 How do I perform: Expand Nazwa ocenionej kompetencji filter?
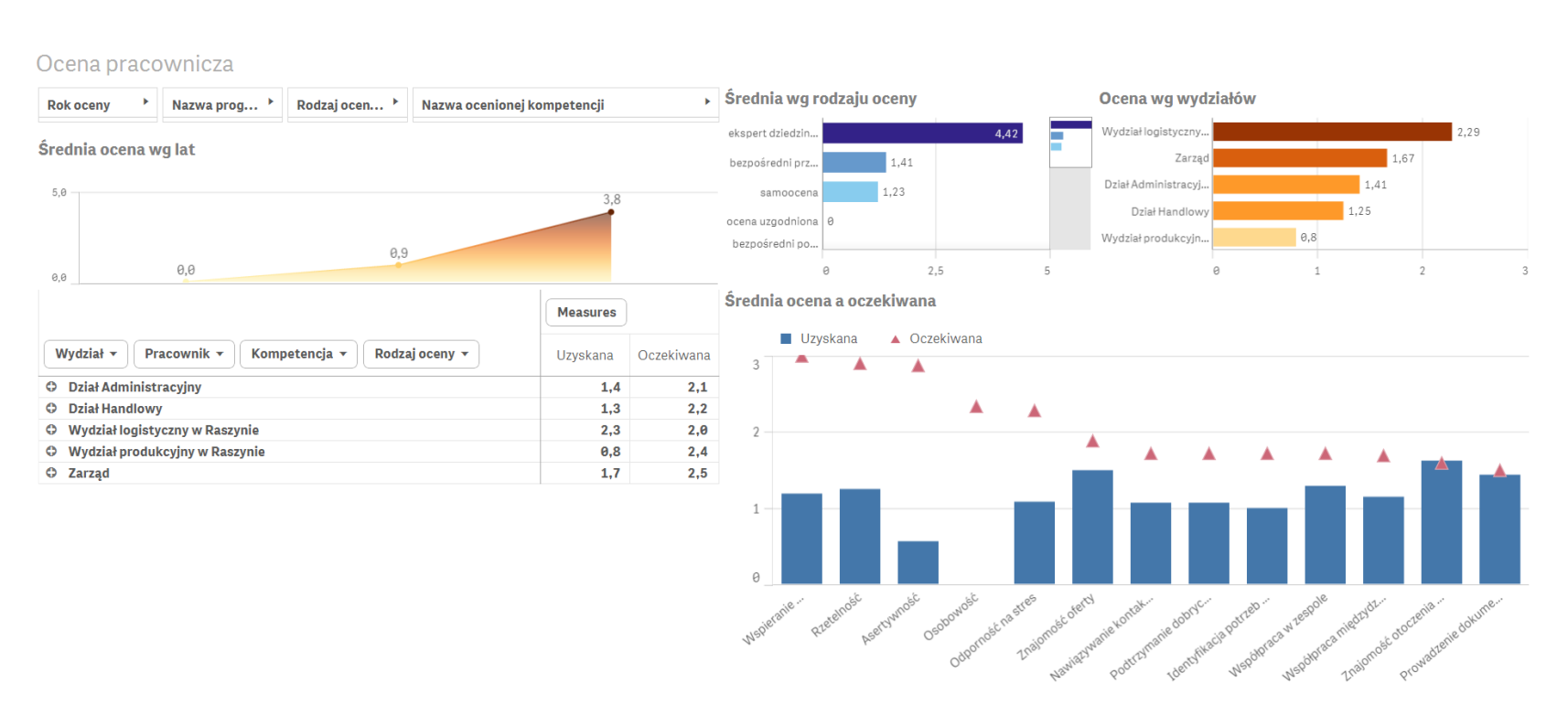pyautogui.click(x=564, y=104)
